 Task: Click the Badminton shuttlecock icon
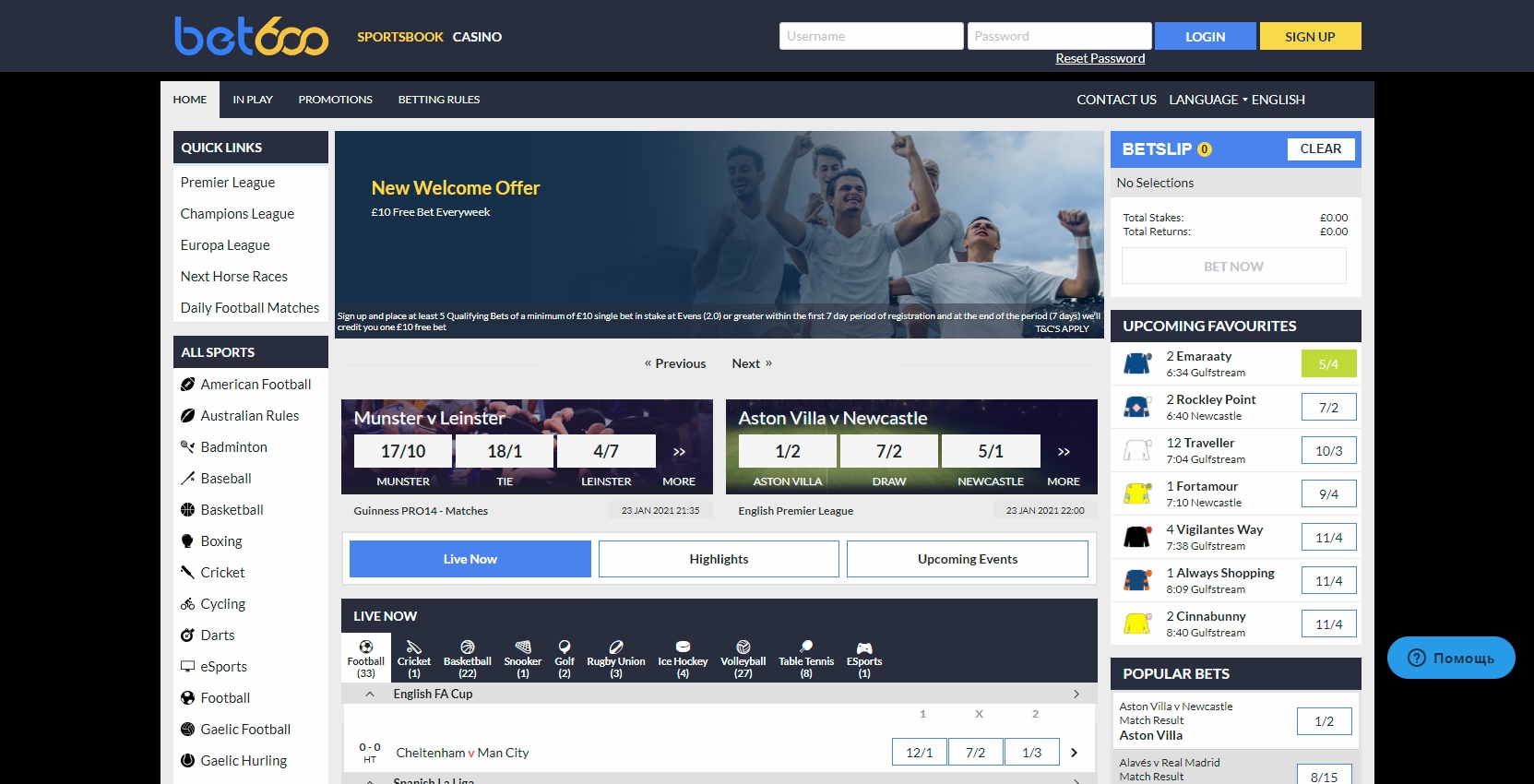point(187,447)
